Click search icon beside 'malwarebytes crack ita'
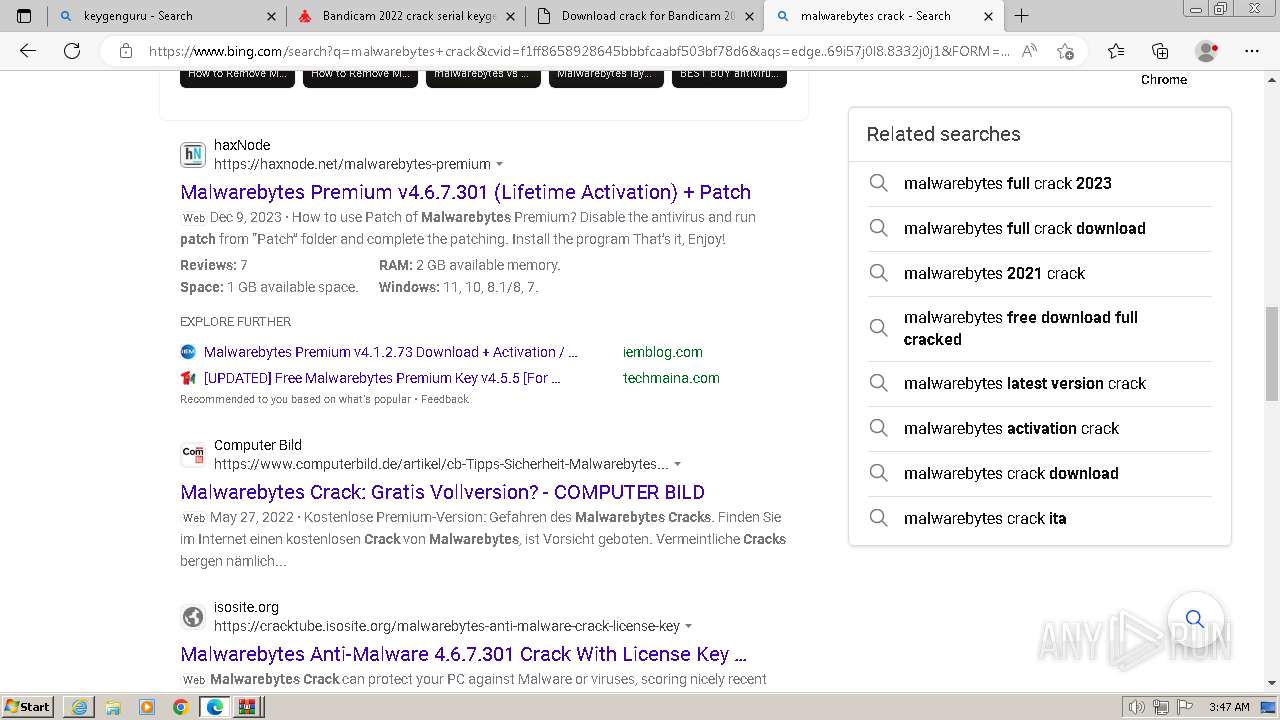 coord(878,518)
